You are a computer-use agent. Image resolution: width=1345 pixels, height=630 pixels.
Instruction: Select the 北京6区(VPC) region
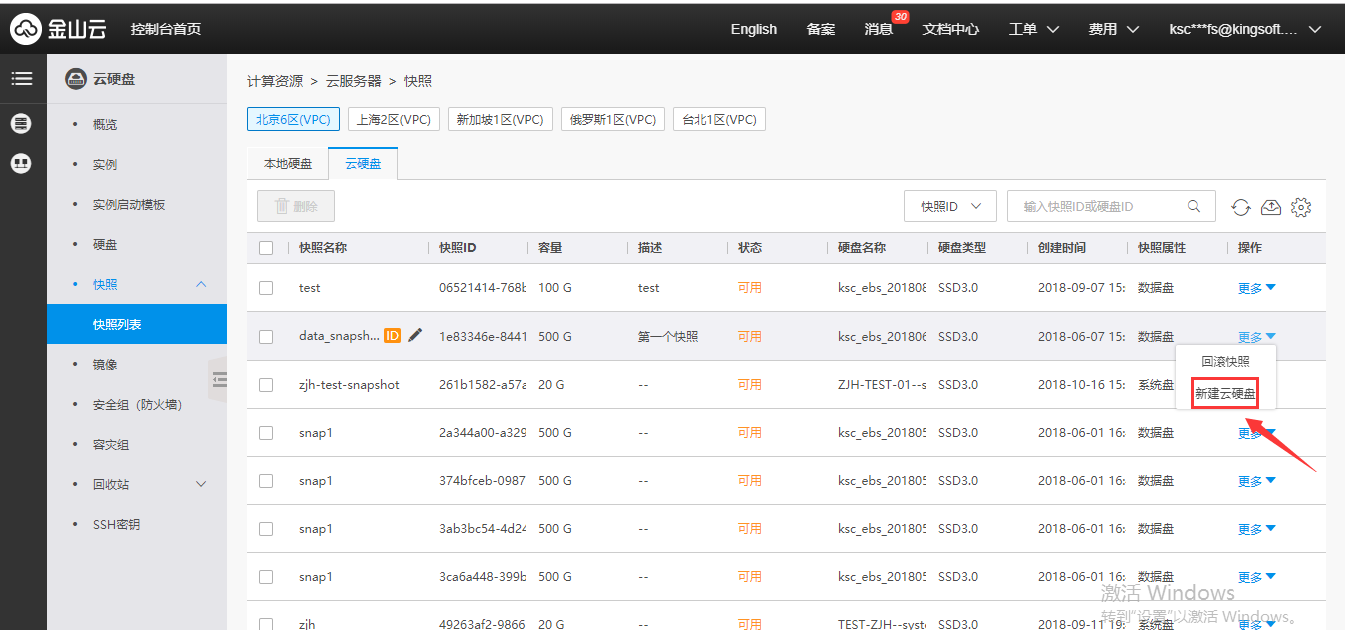294,119
